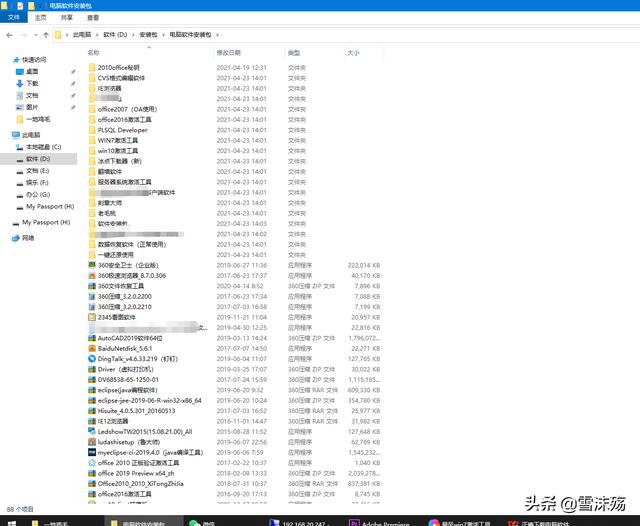Switch to Adobe Premiere in the taskbar

click(379, 522)
